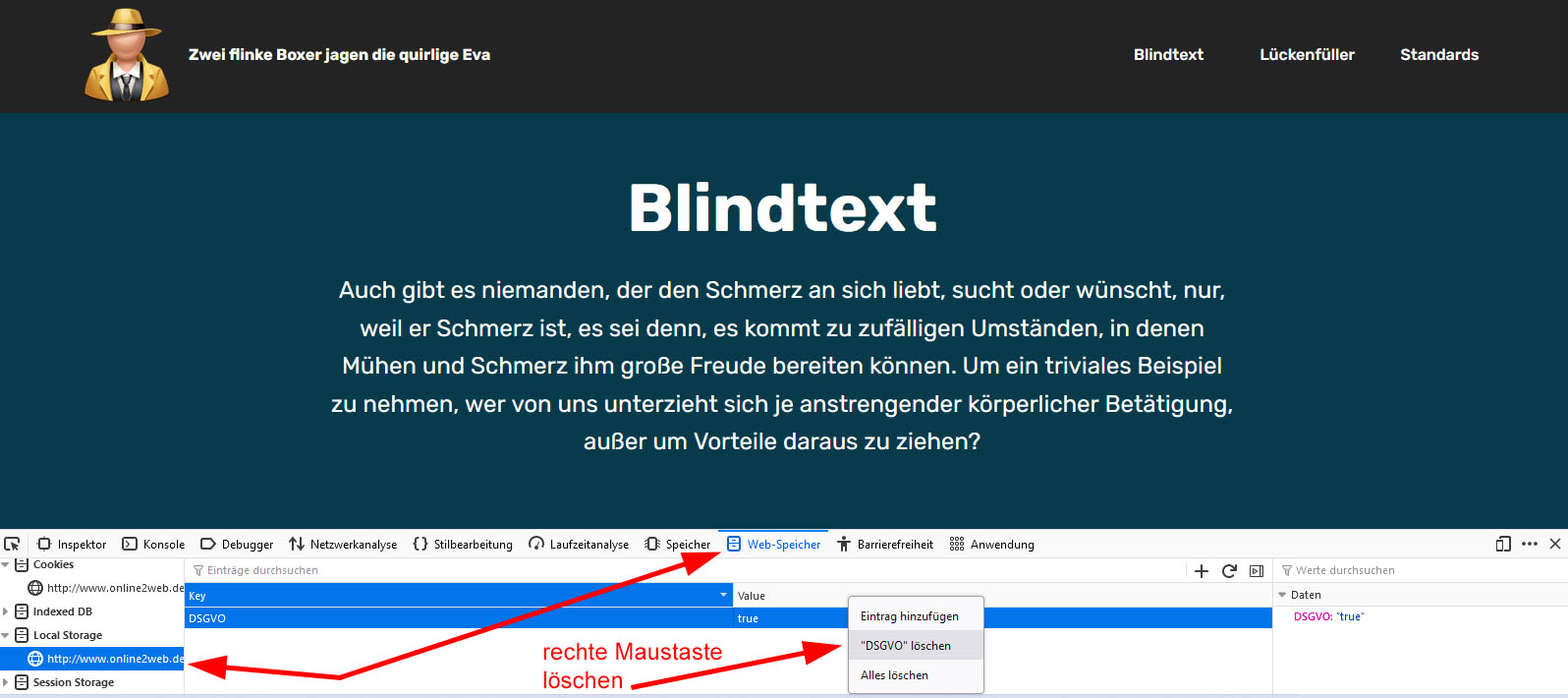Open the Key column header dropdown arrow

724,596
